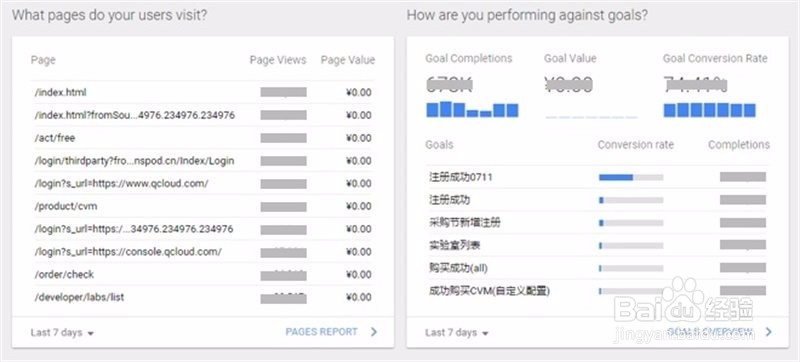Click /login?s_url=https://console.qcloud.com/ row
Viewport: 800px width, 362px height.
tap(202, 252)
